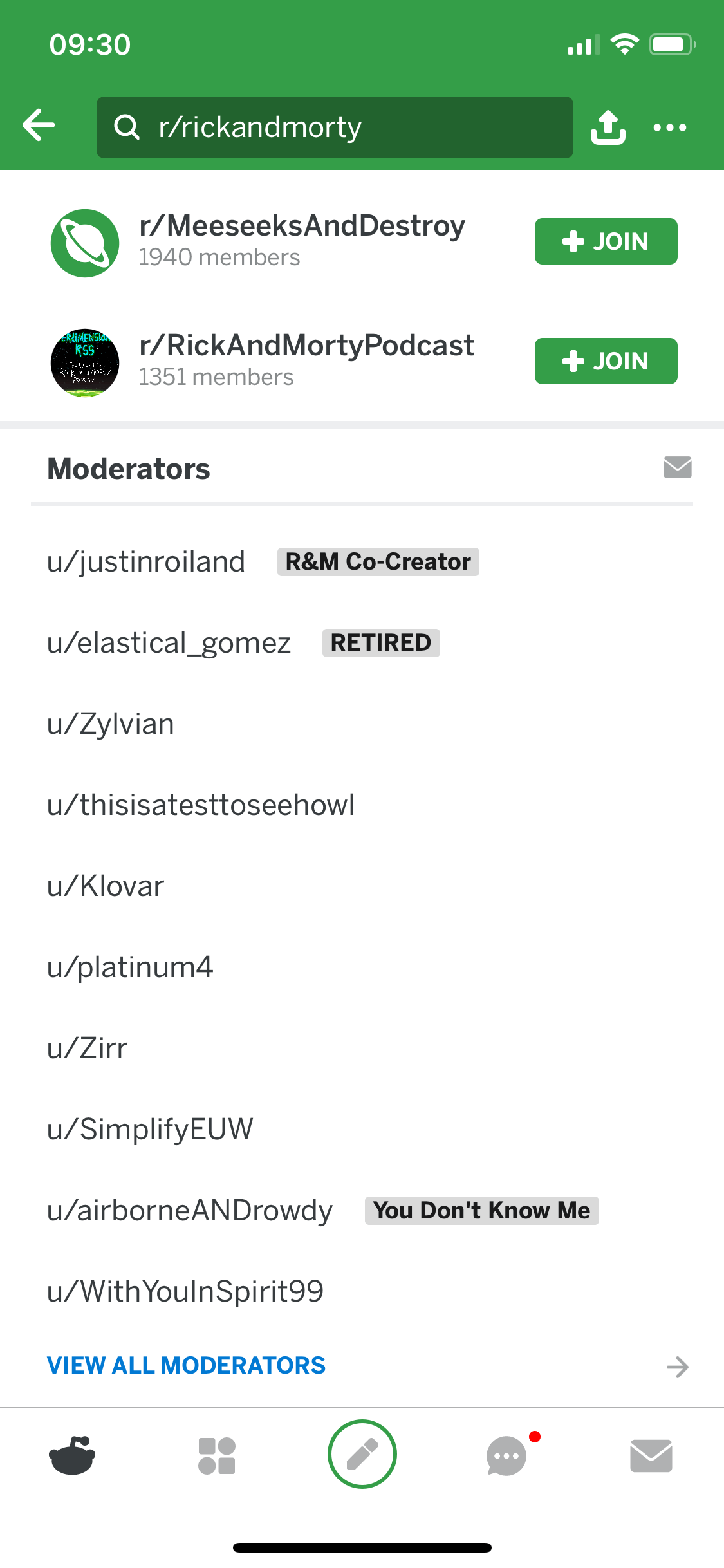Open u/justinroiland moderator profile
Image resolution: width=724 pixels, height=1568 pixels.
click(146, 561)
